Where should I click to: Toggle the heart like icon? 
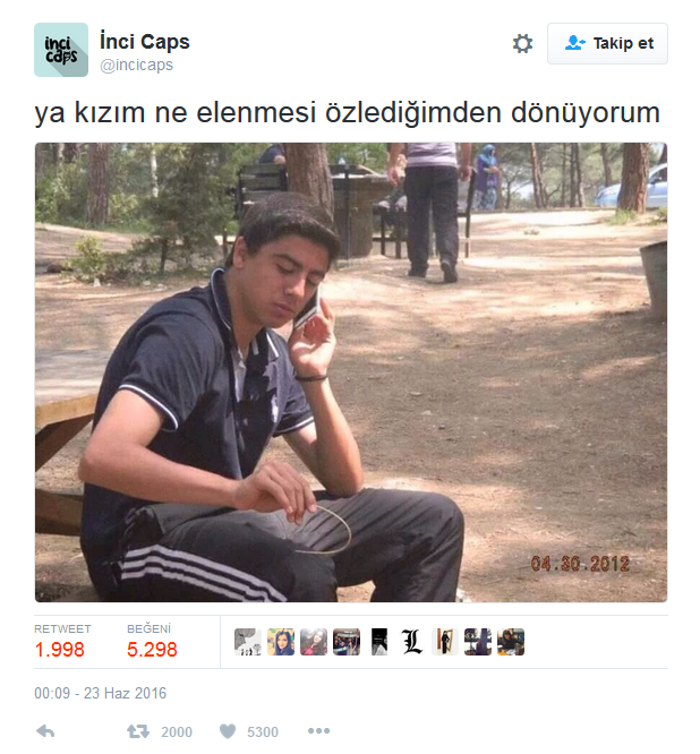tap(228, 732)
